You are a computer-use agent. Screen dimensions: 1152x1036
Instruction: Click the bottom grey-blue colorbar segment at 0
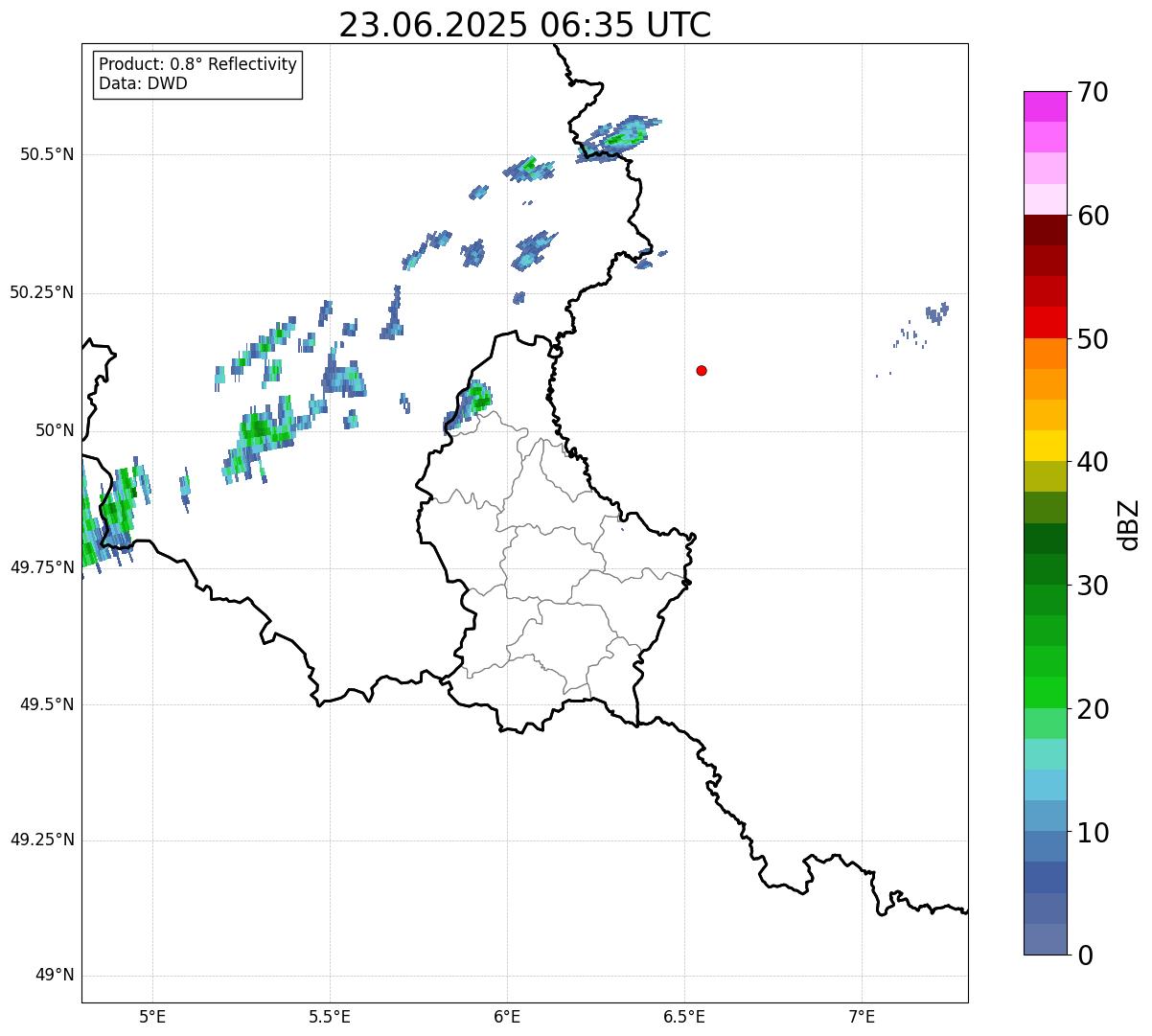[1046, 939]
